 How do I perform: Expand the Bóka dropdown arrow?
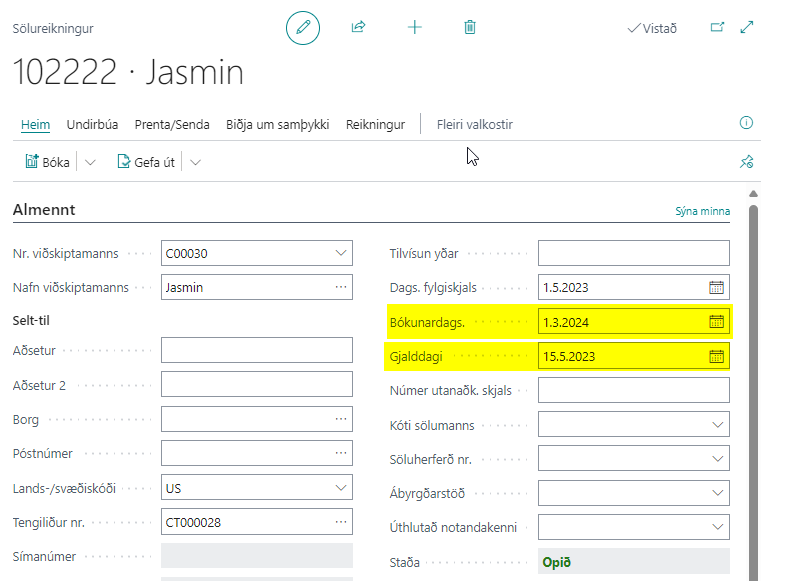[90, 162]
